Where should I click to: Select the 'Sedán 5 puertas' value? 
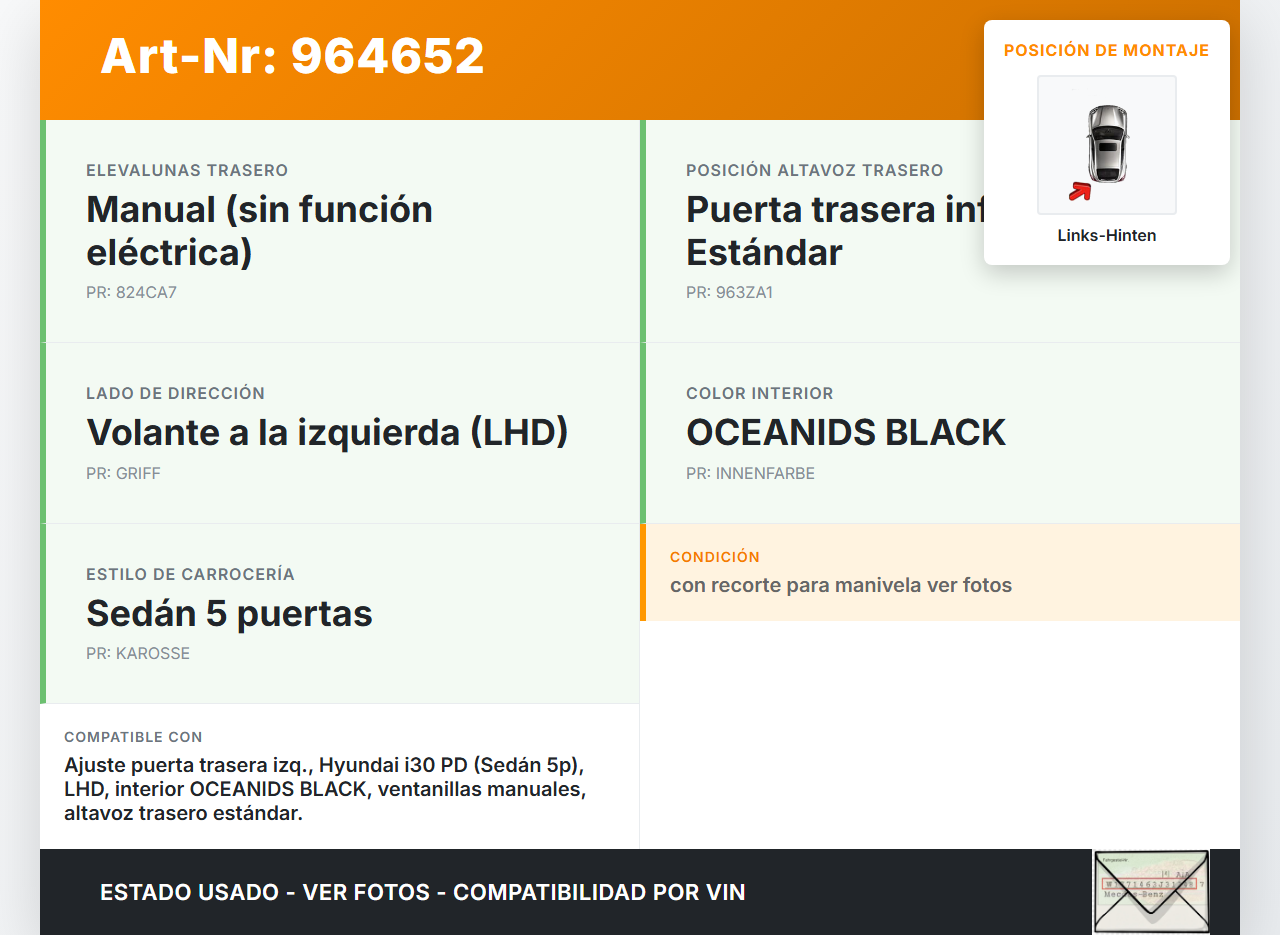point(229,613)
